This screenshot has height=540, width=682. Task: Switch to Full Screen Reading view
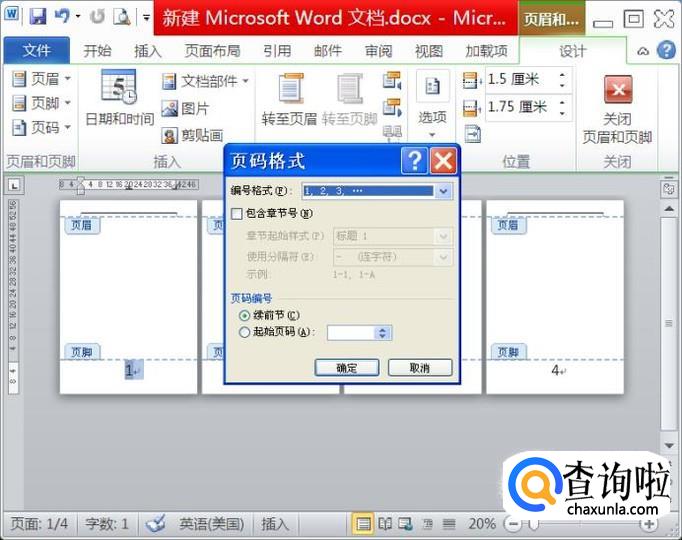click(x=385, y=524)
